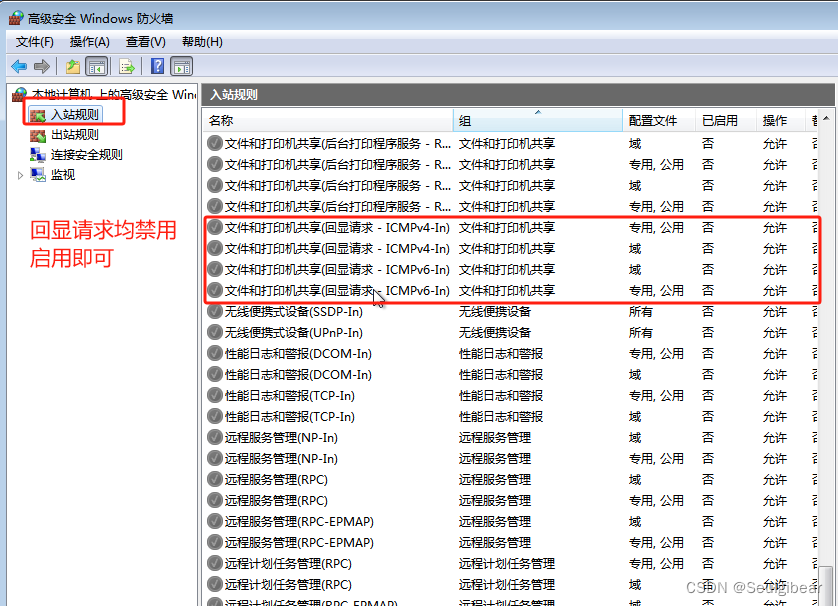This screenshot has width=838, height=606.
Task: Click the Back navigation arrow
Action: pos(17,66)
